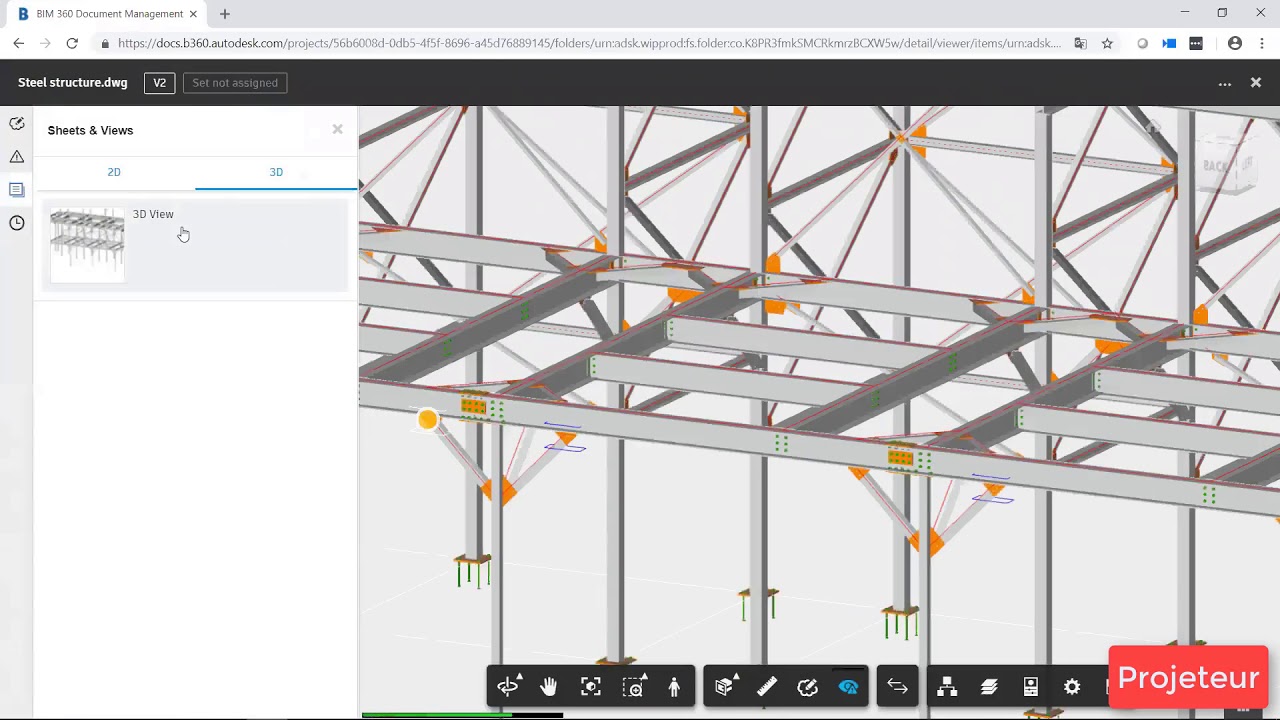The width and height of the screenshot is (1280, 720).
Task: Open the Issues warning triangle in sidebar
Action: click(17, 156)
